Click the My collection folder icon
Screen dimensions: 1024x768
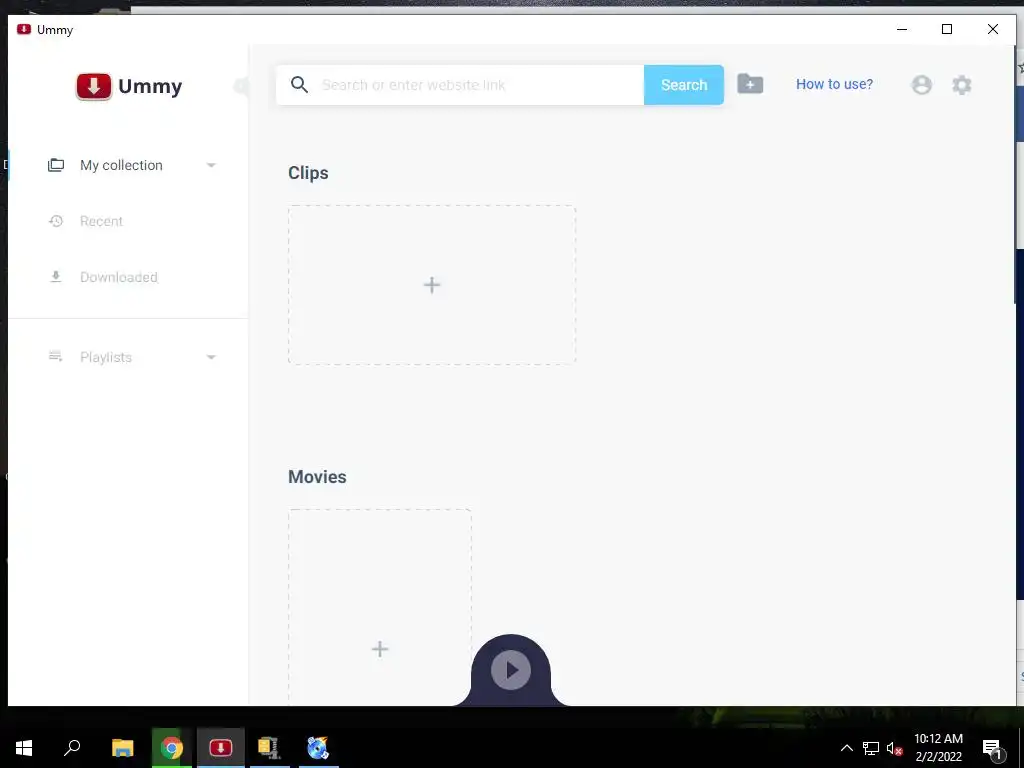56,165
